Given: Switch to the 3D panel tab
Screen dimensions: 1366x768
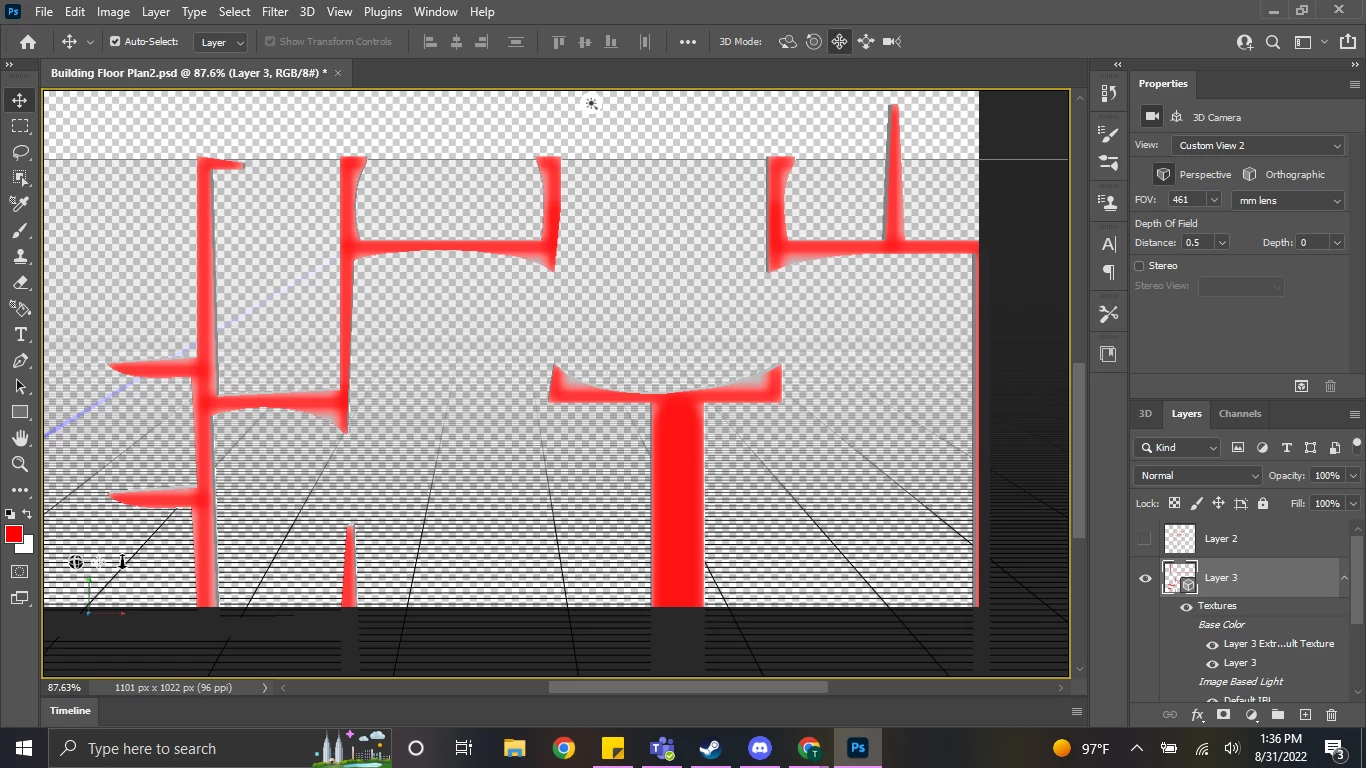Looking at the screenshot, I should (x=1146, y=413).
